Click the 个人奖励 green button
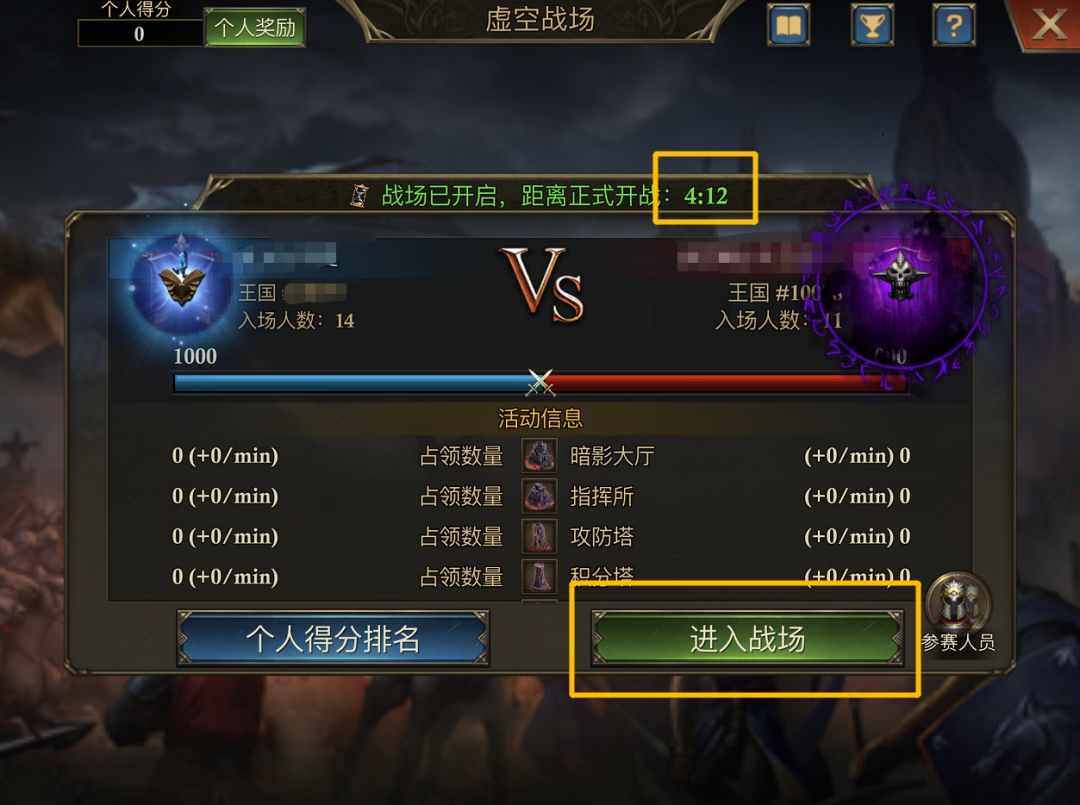Viewport: 1080px width, 805px height. (255, 28)
